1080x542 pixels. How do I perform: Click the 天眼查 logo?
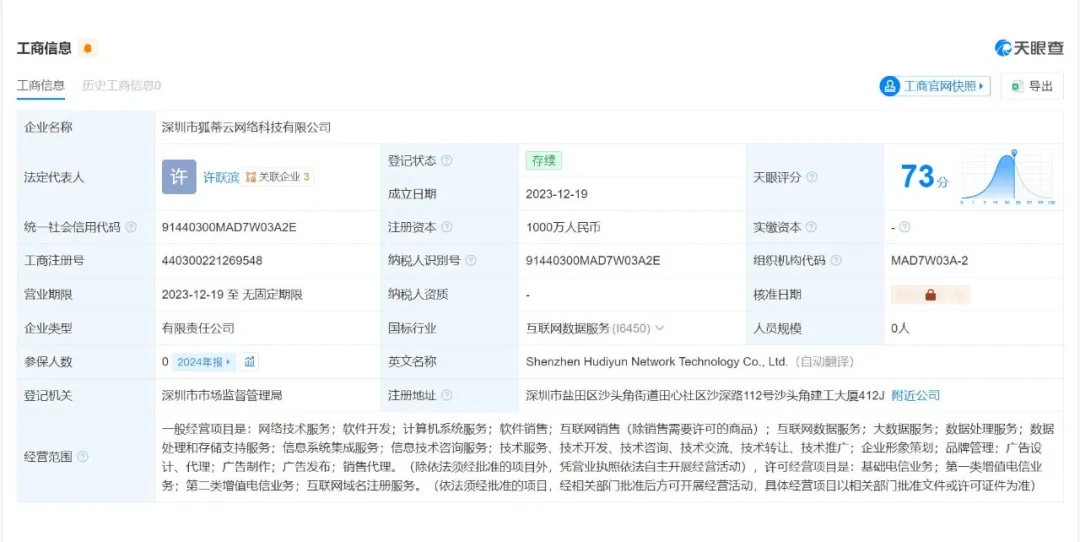[1029, 48]
